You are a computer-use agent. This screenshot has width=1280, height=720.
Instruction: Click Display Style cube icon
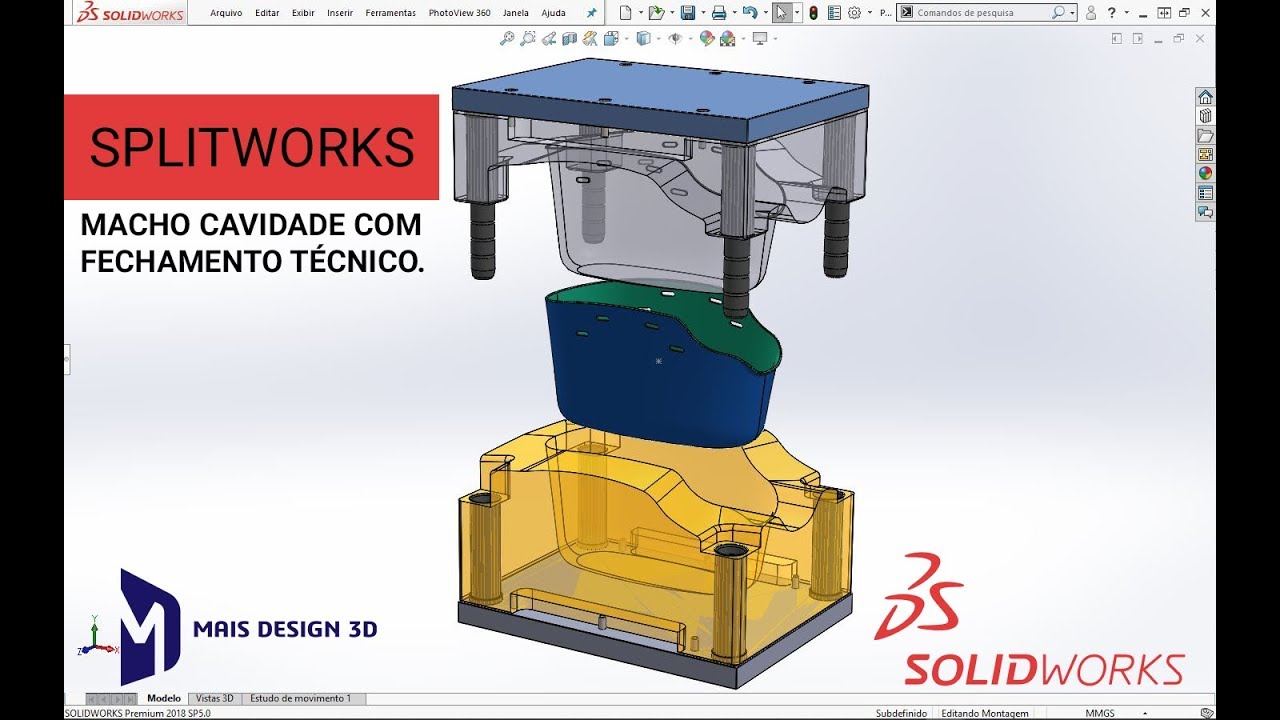click(644, 38)
